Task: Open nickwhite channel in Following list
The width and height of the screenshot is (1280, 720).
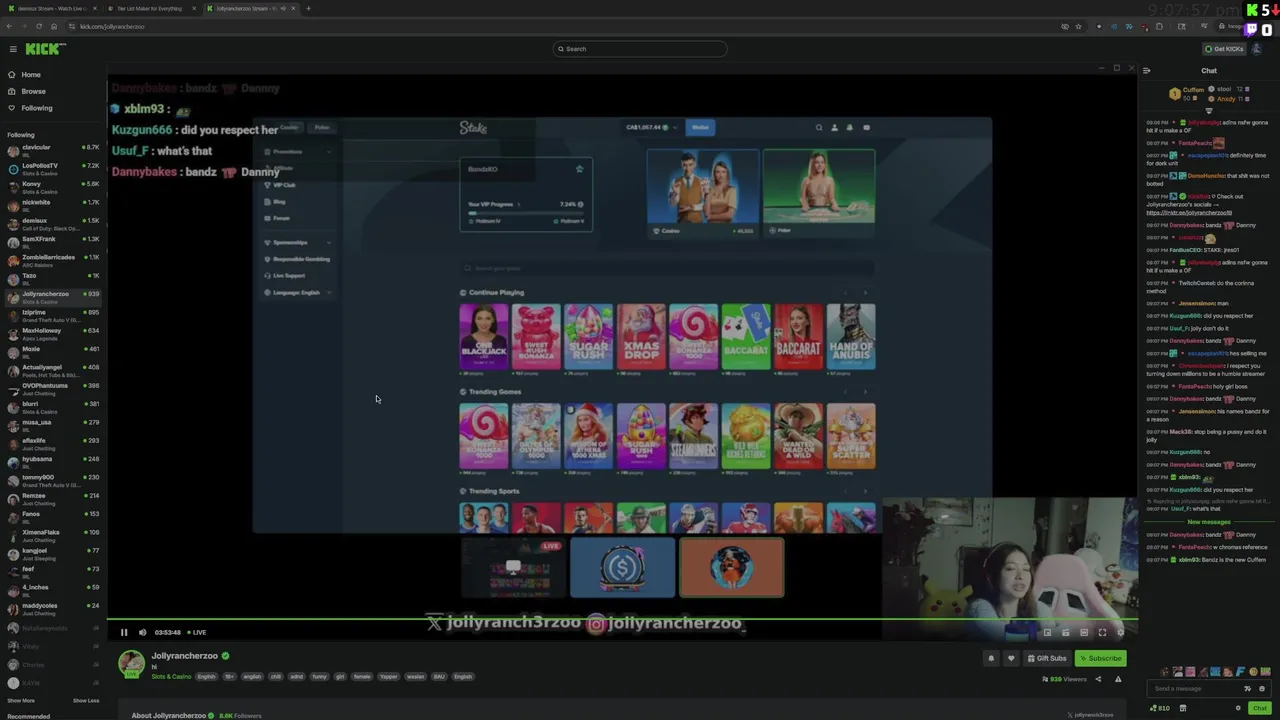Action: click(54, 205)
